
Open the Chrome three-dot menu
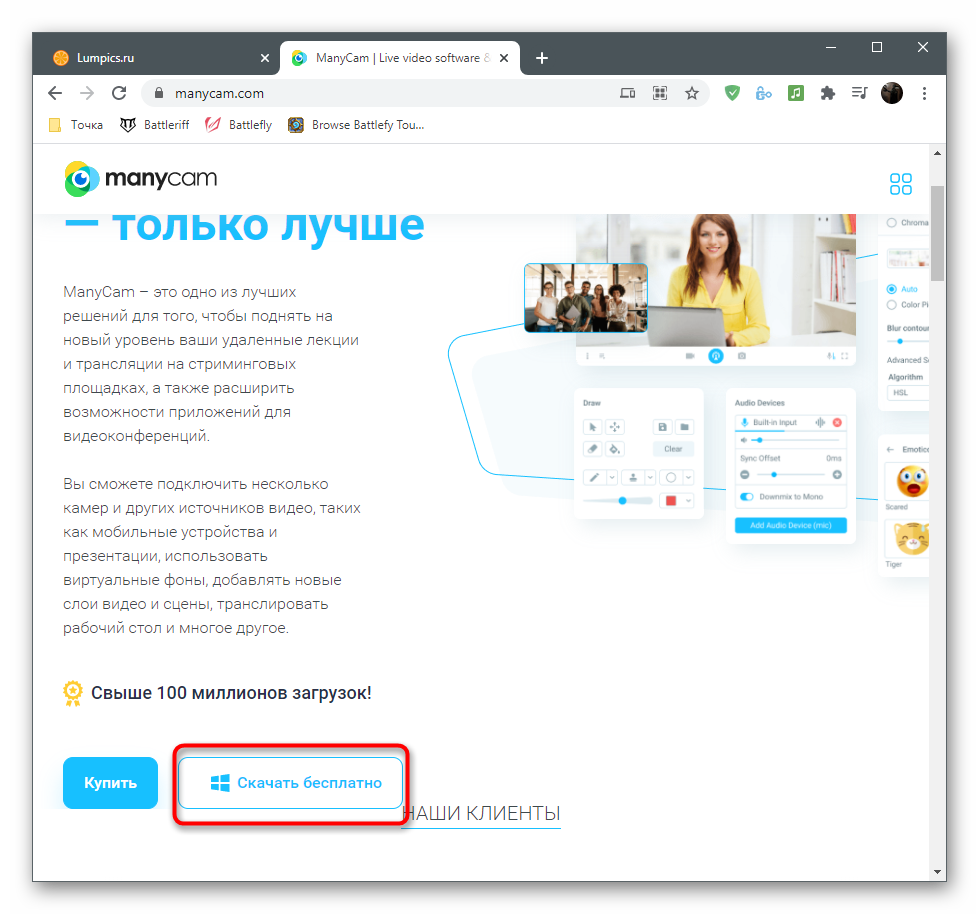pyautogui.click(x=924, y=94)
